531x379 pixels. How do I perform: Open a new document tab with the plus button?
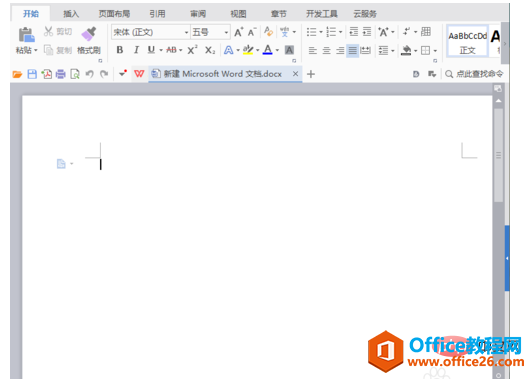[311, 74]
